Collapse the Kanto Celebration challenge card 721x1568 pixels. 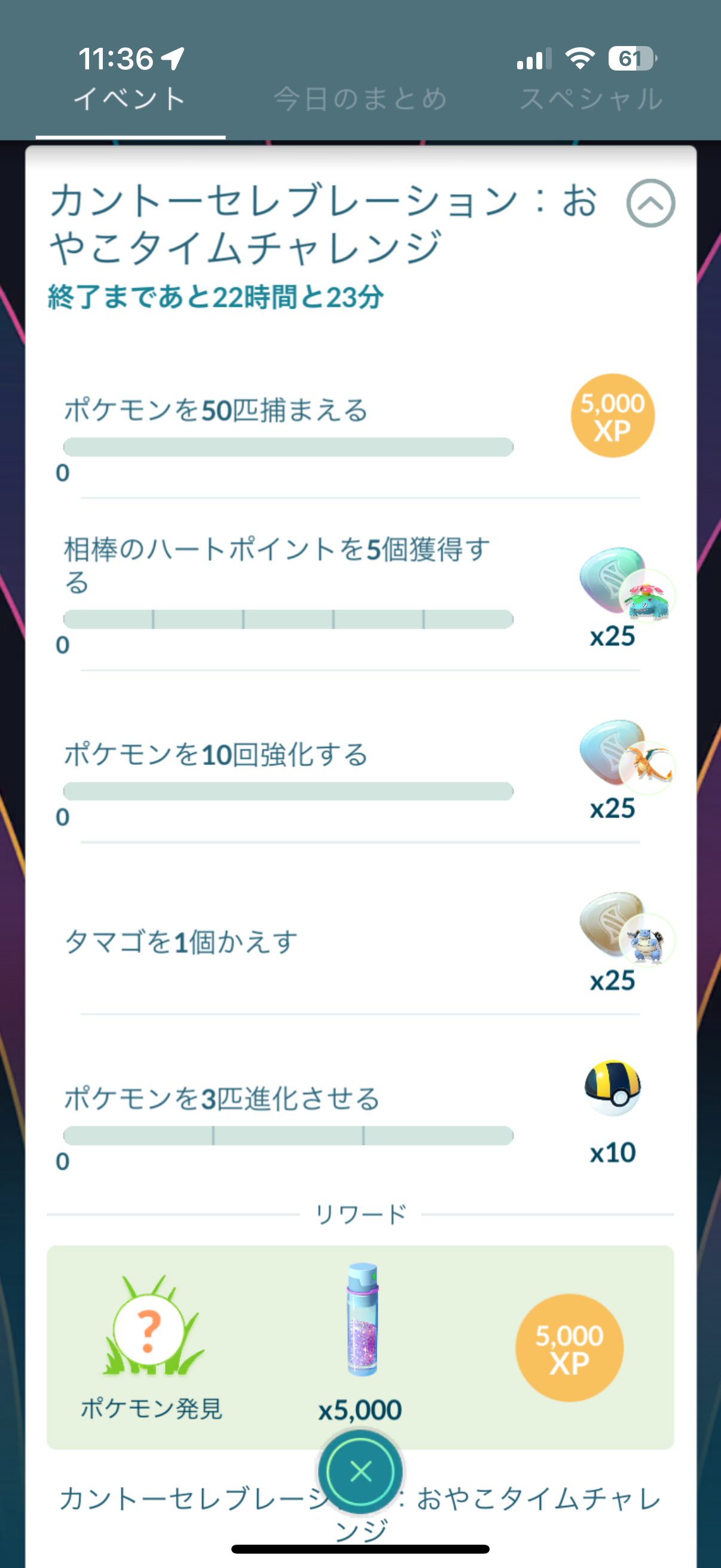(650, 203)
